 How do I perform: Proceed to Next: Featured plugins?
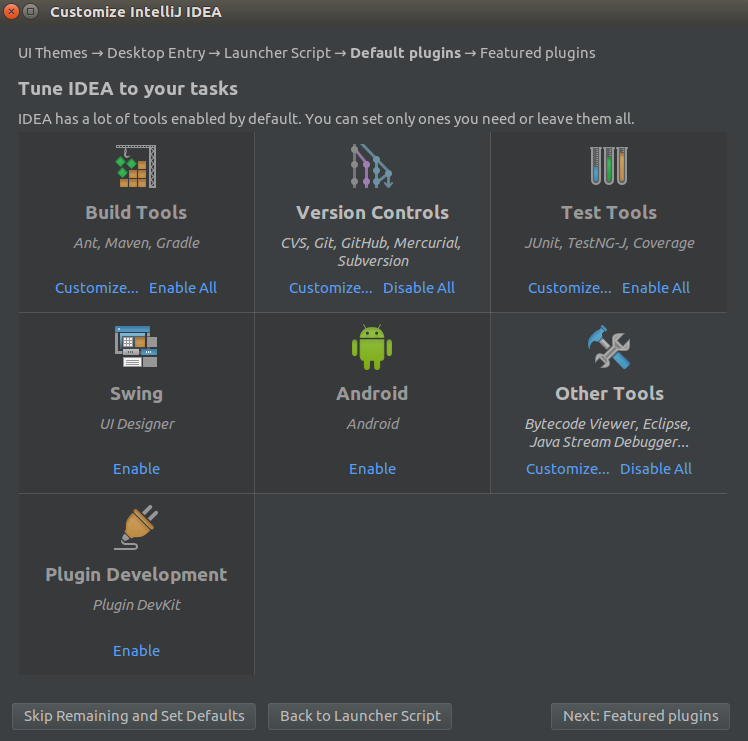pos(641,716)
